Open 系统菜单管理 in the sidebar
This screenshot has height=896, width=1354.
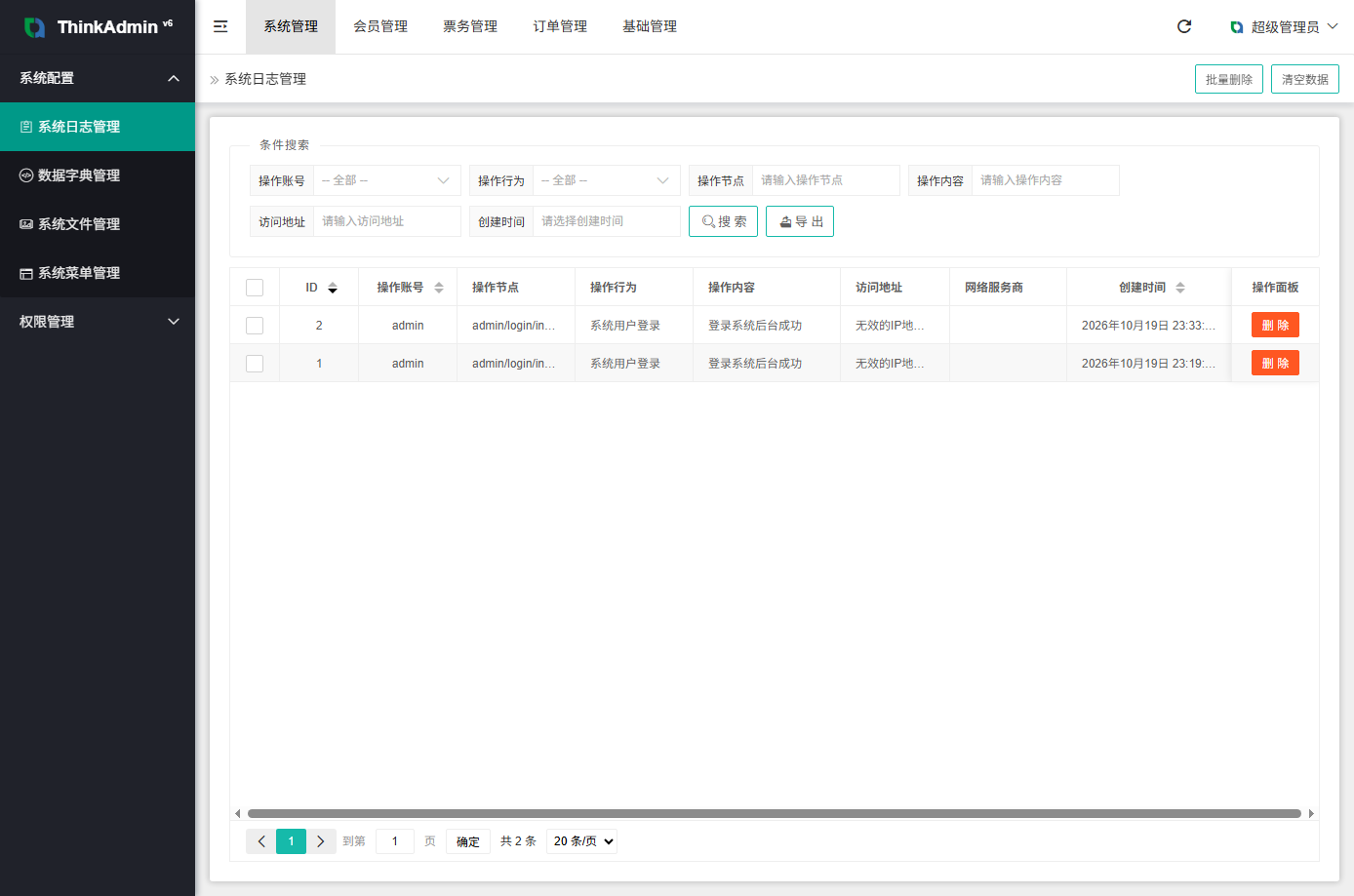pyautogui.click(x=98, y=273)
